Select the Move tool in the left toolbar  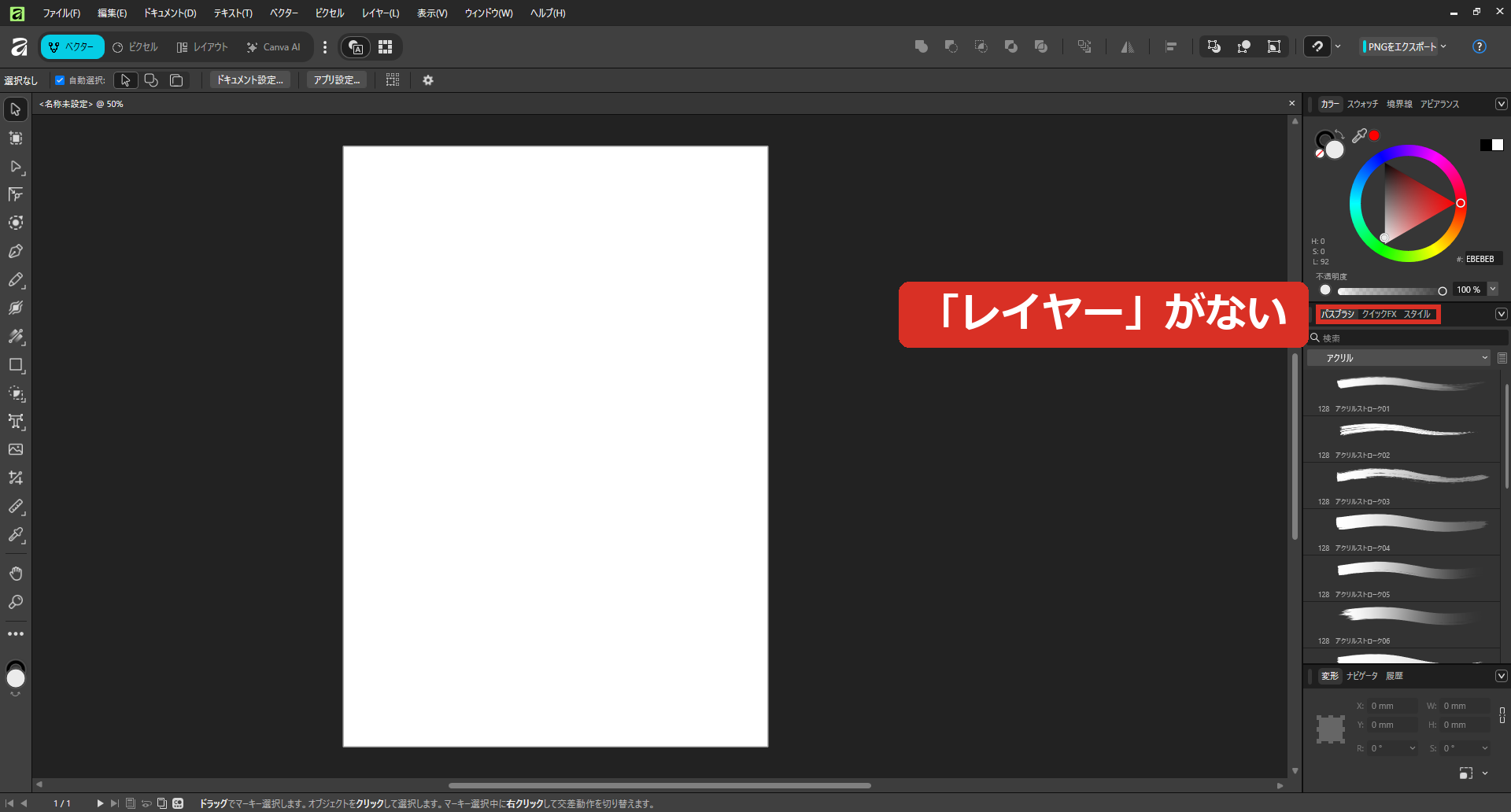click(x=16, y=109)
